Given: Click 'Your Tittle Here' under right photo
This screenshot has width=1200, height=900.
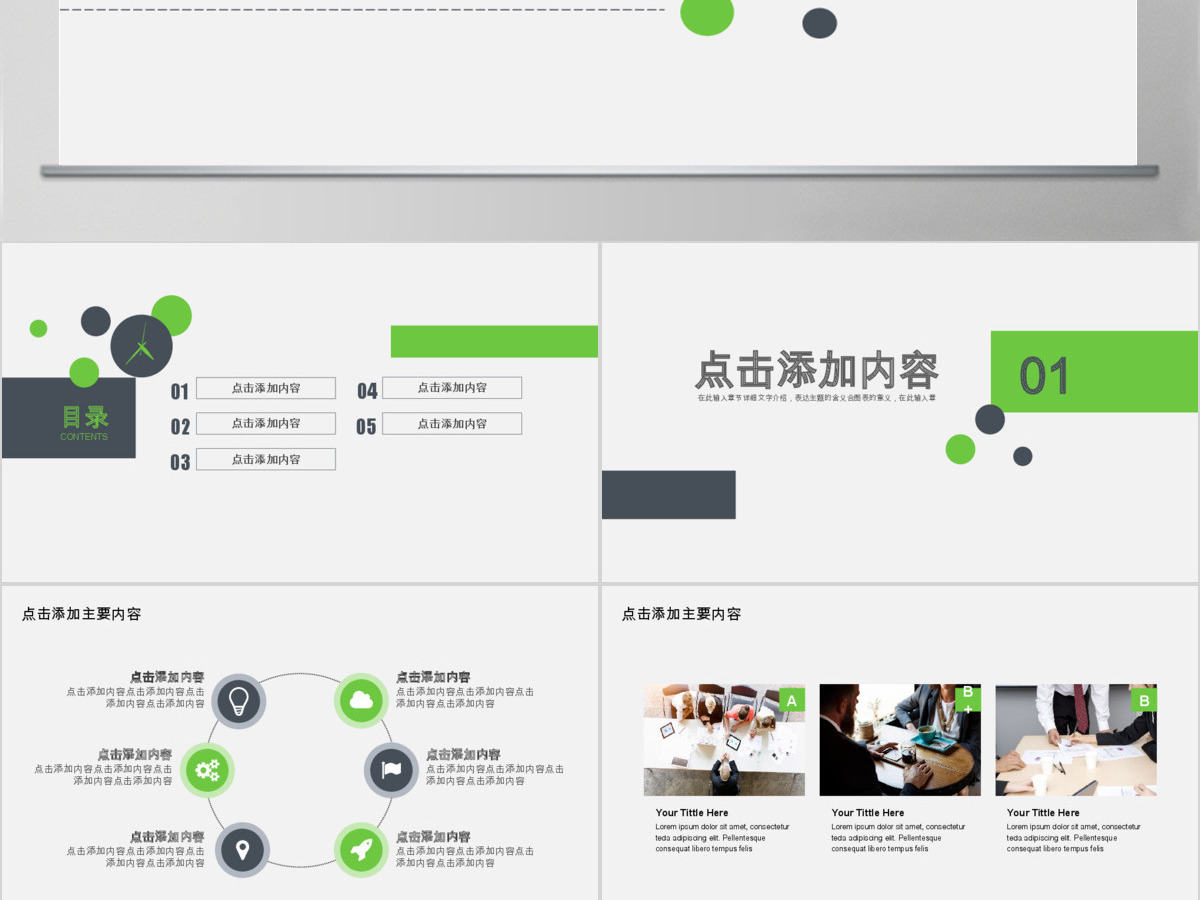Looking at the screenshot, I should [x=1044, y=813].
